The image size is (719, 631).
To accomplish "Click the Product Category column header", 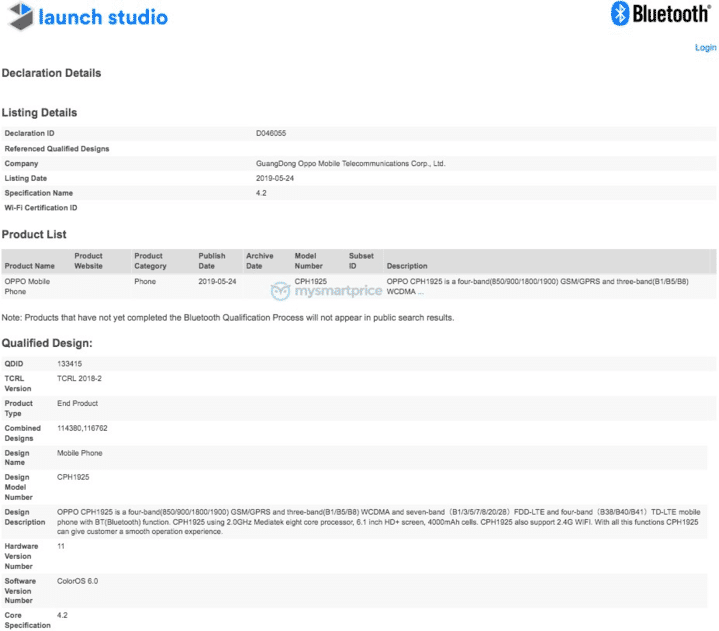I will pos(150,261).
